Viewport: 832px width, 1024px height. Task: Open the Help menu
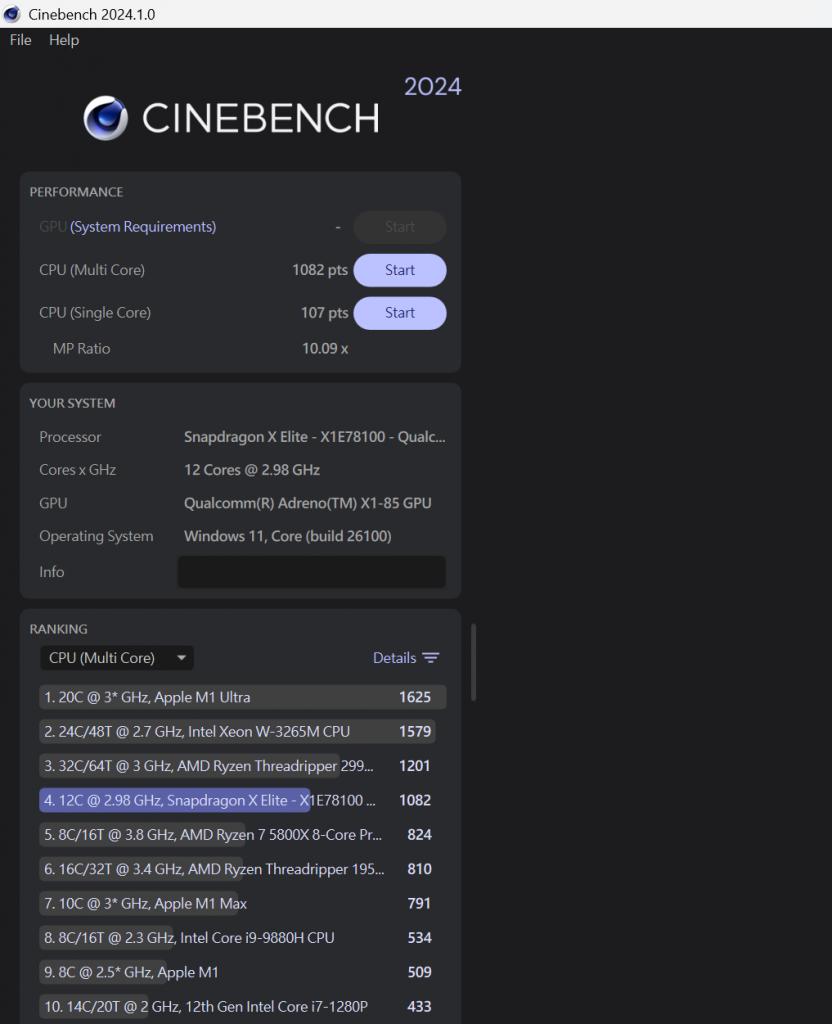click(64, 40)
